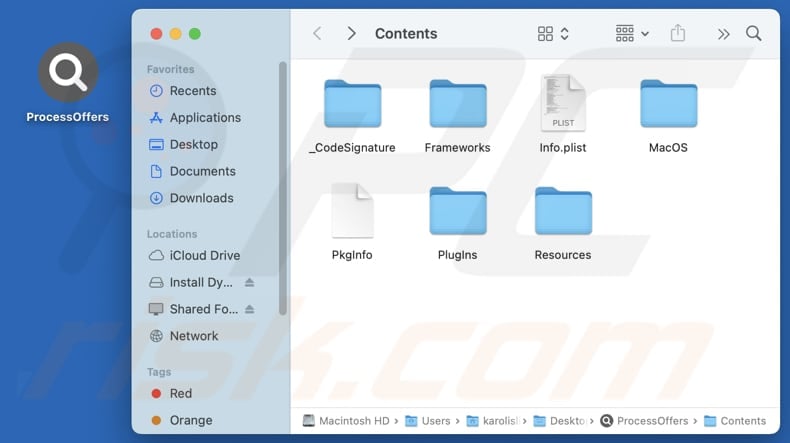Click the _CodeSignature name label

(353, 148)
